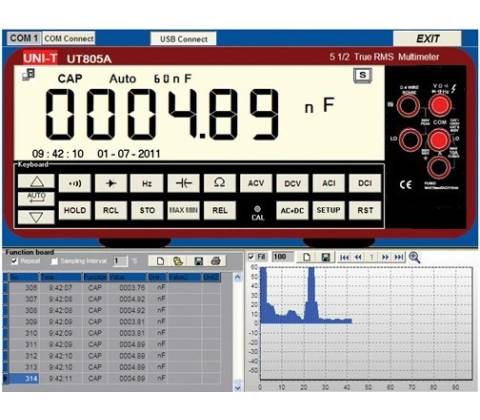The width and height of the screenshot is (480, 420).
Task: Click the 9:42:11 time cell
Action: (60, 378)
